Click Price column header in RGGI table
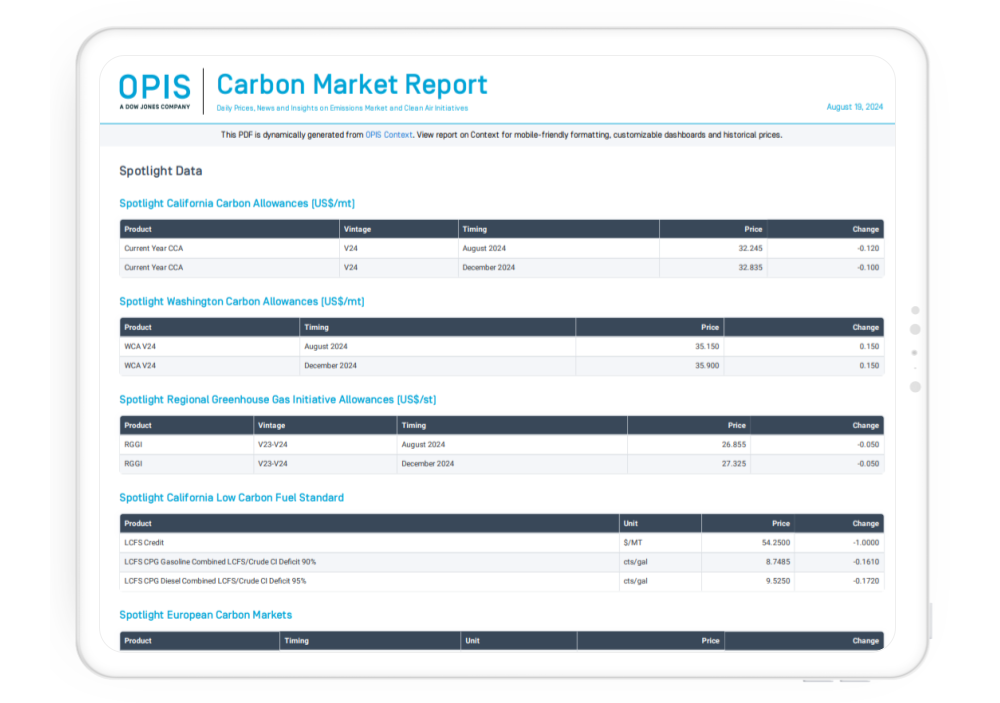This screenshot has height=703, width=1000. [736, 425]
